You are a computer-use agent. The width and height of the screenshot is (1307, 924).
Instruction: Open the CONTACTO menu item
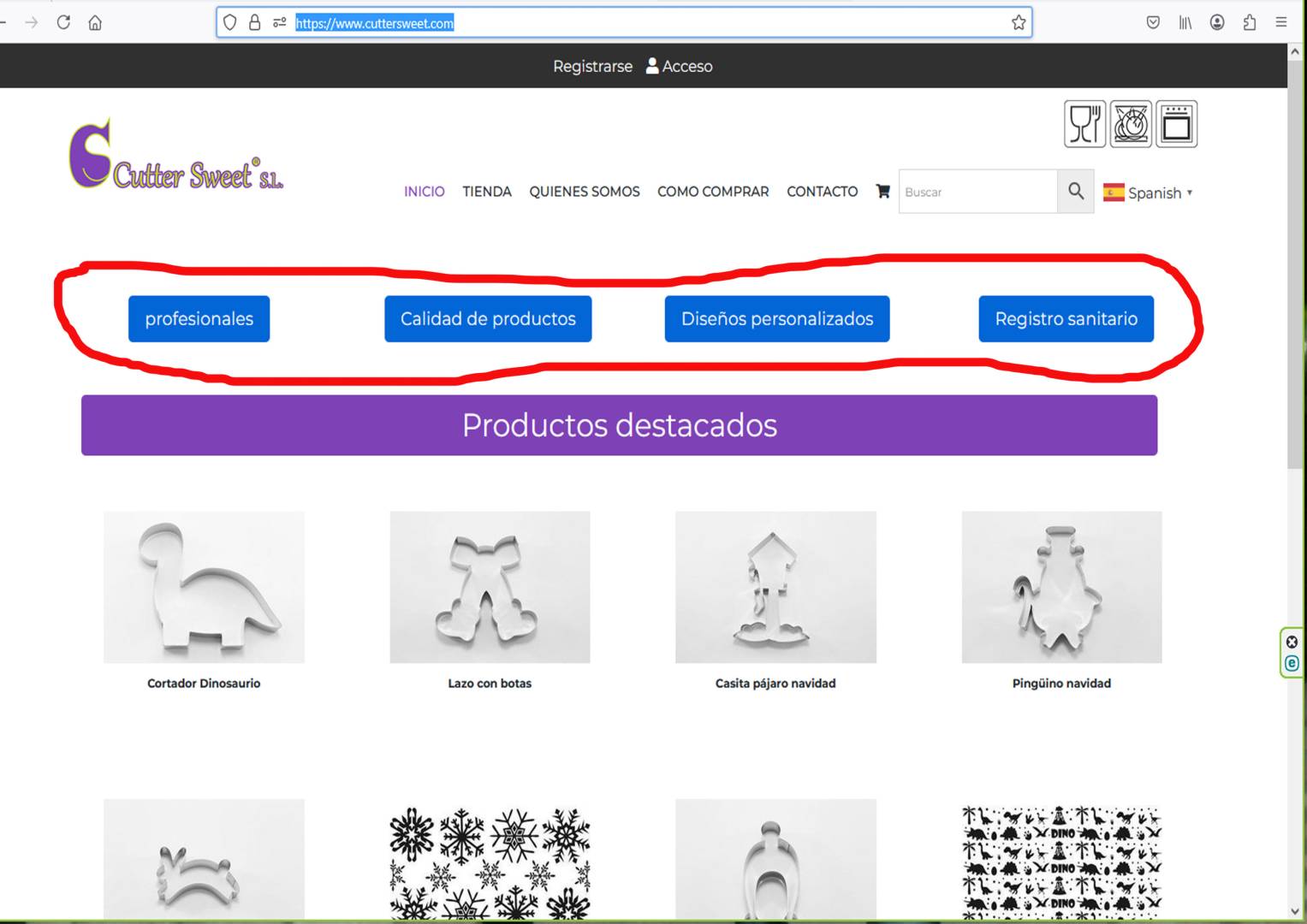tap(823, 192)
